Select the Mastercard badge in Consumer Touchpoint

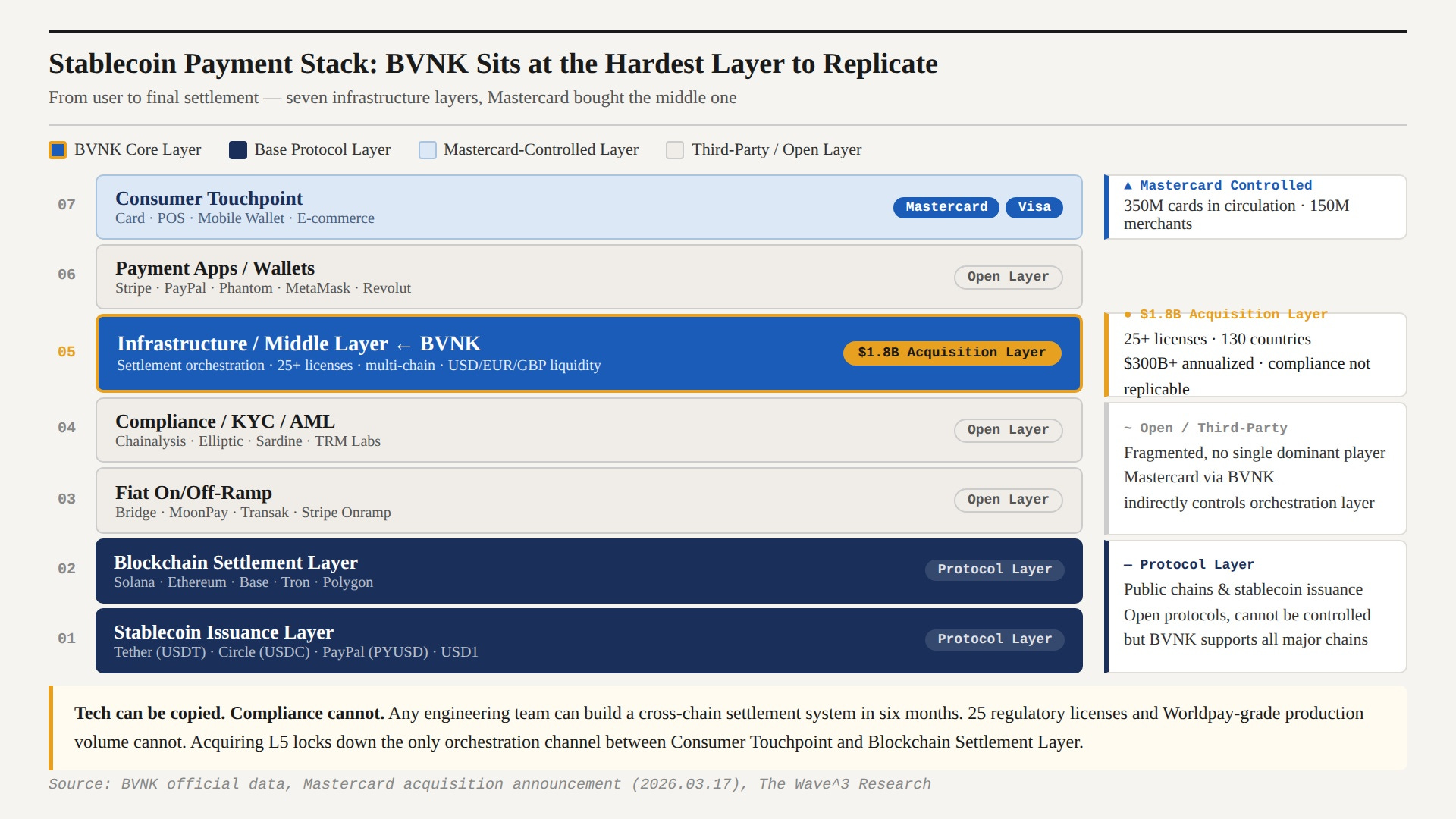click(x=946, y=207)
